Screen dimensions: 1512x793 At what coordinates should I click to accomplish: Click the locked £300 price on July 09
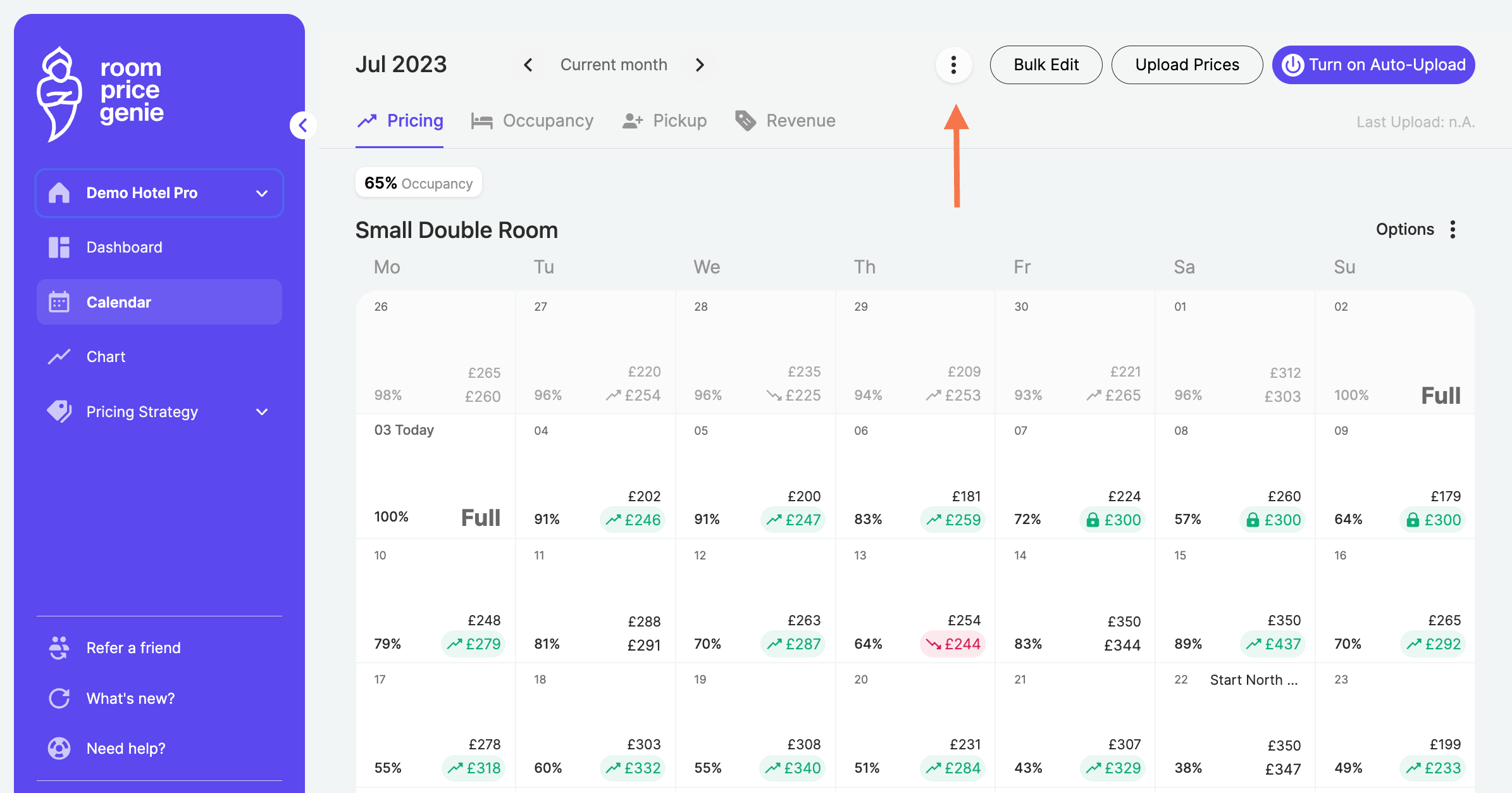click(x=1433, y=520)
